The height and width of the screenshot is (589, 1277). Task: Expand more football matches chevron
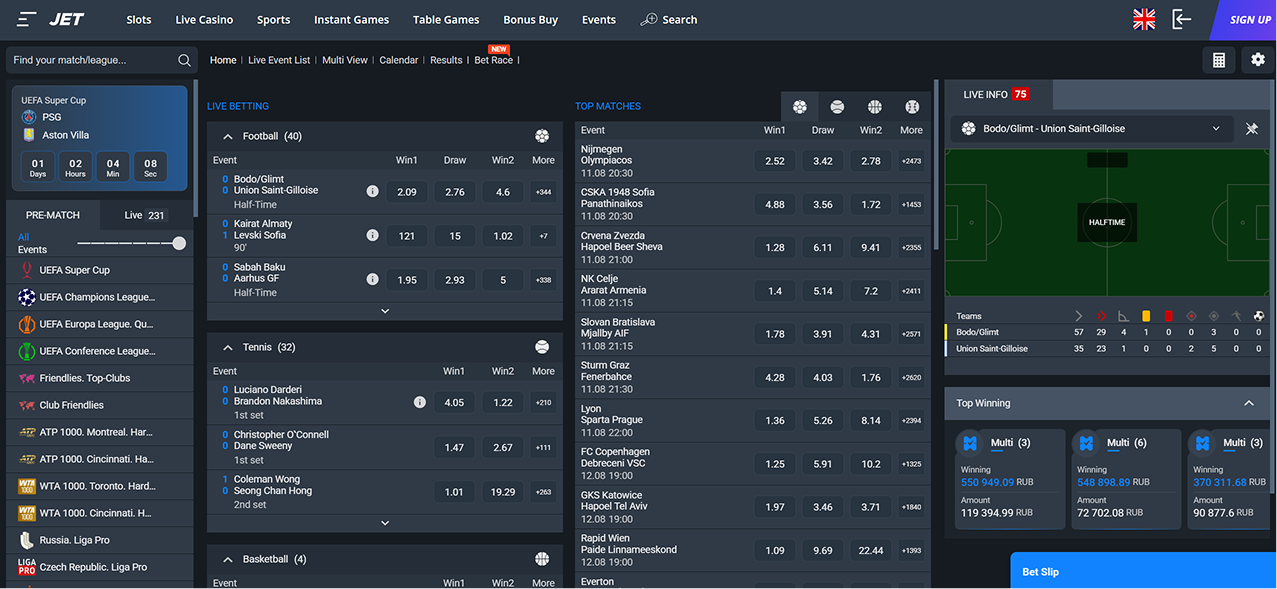(385, 311)
